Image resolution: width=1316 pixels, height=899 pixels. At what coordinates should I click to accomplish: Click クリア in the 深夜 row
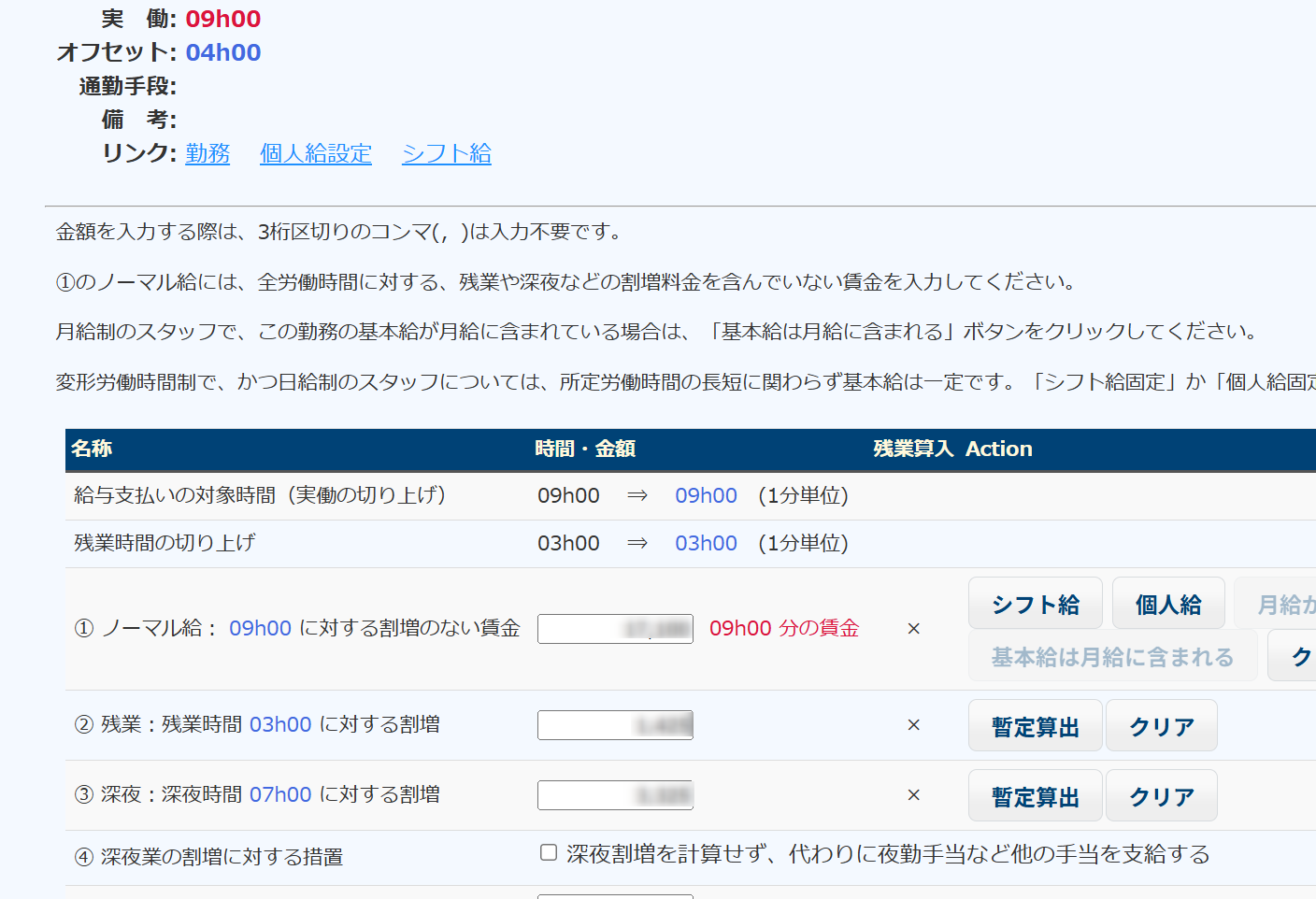click(x=1161, y=796)
